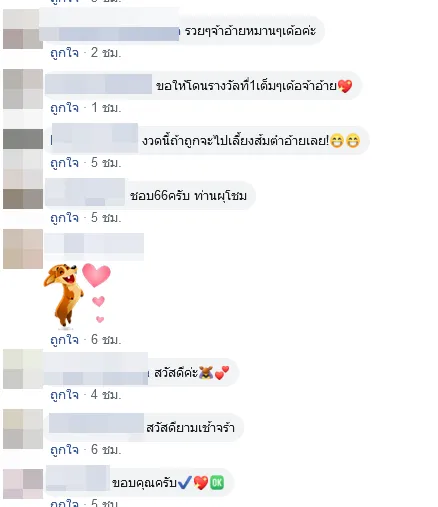Open avatar of the ชอบ66ครับ commenter
This screenshot has width=438, height=507.
23,189
